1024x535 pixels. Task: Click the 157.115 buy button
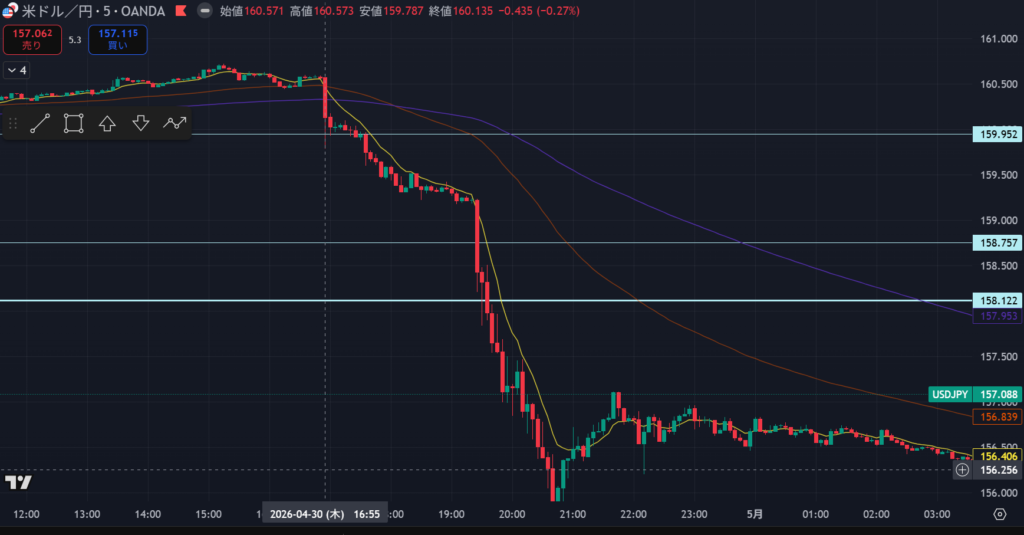(x=118, y=39)
